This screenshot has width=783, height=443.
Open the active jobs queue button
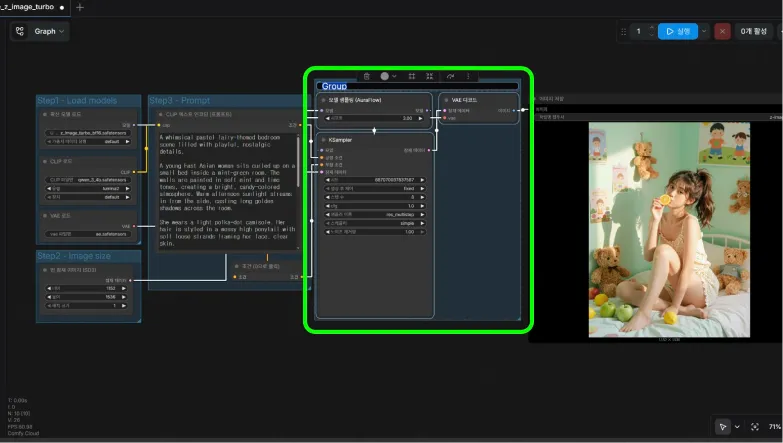tap(753, 31)
